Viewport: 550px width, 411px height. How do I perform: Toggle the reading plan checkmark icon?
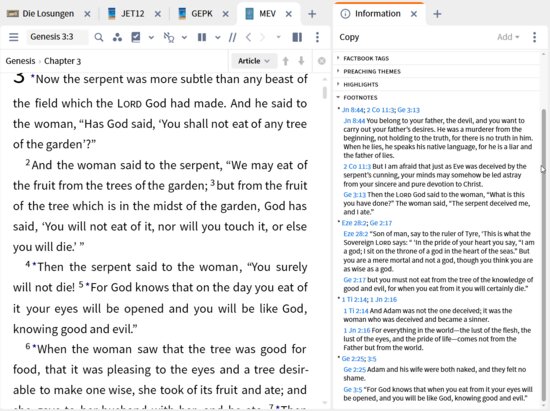coord(136,37)
